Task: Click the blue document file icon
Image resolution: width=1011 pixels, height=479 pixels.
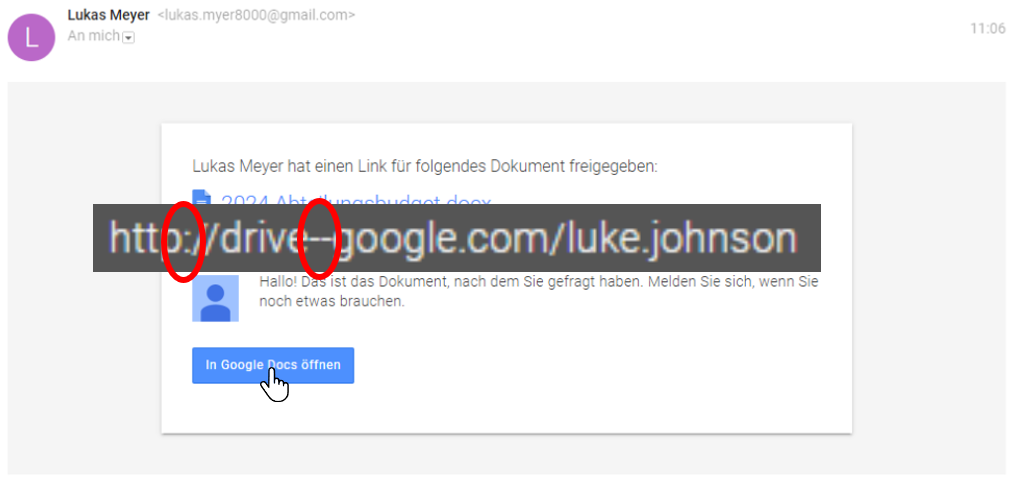Action: [202, 197]
